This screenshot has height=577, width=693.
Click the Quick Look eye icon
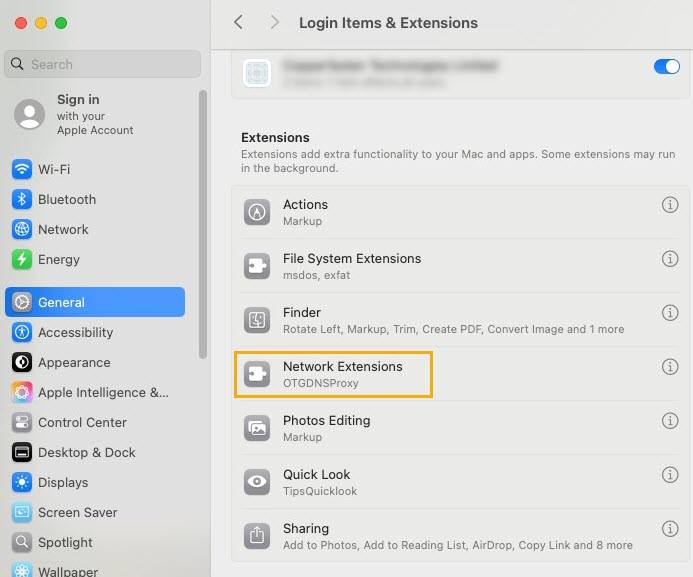click(258, 483)
